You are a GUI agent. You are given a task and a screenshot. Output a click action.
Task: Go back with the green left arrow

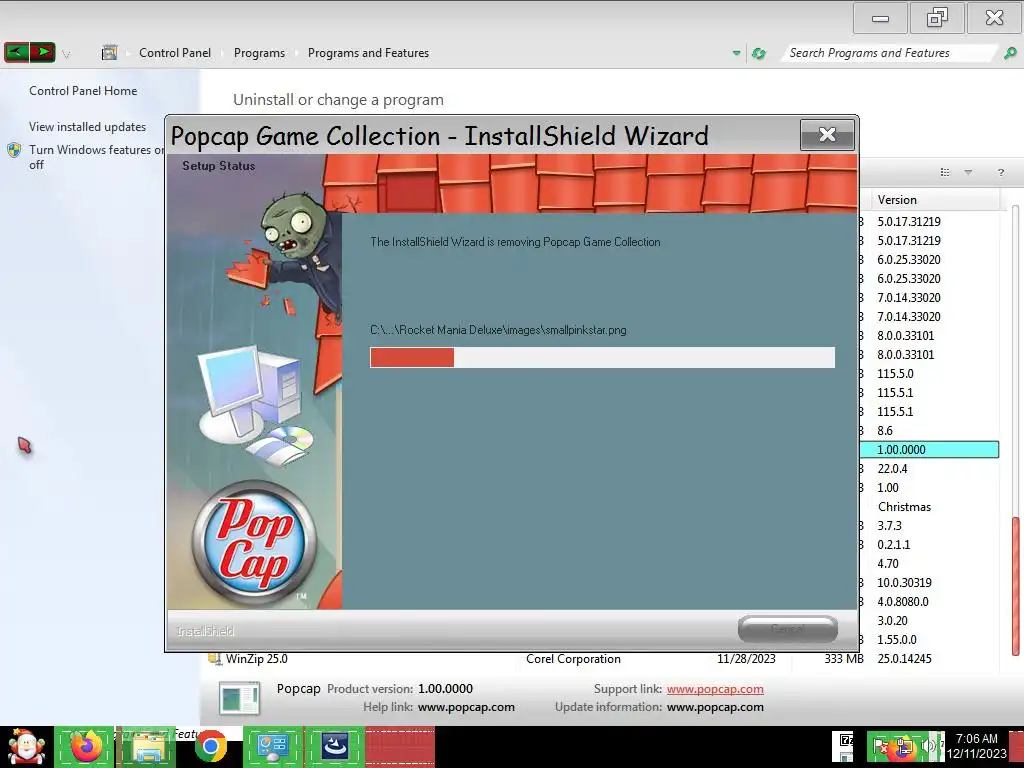[16, 52]
